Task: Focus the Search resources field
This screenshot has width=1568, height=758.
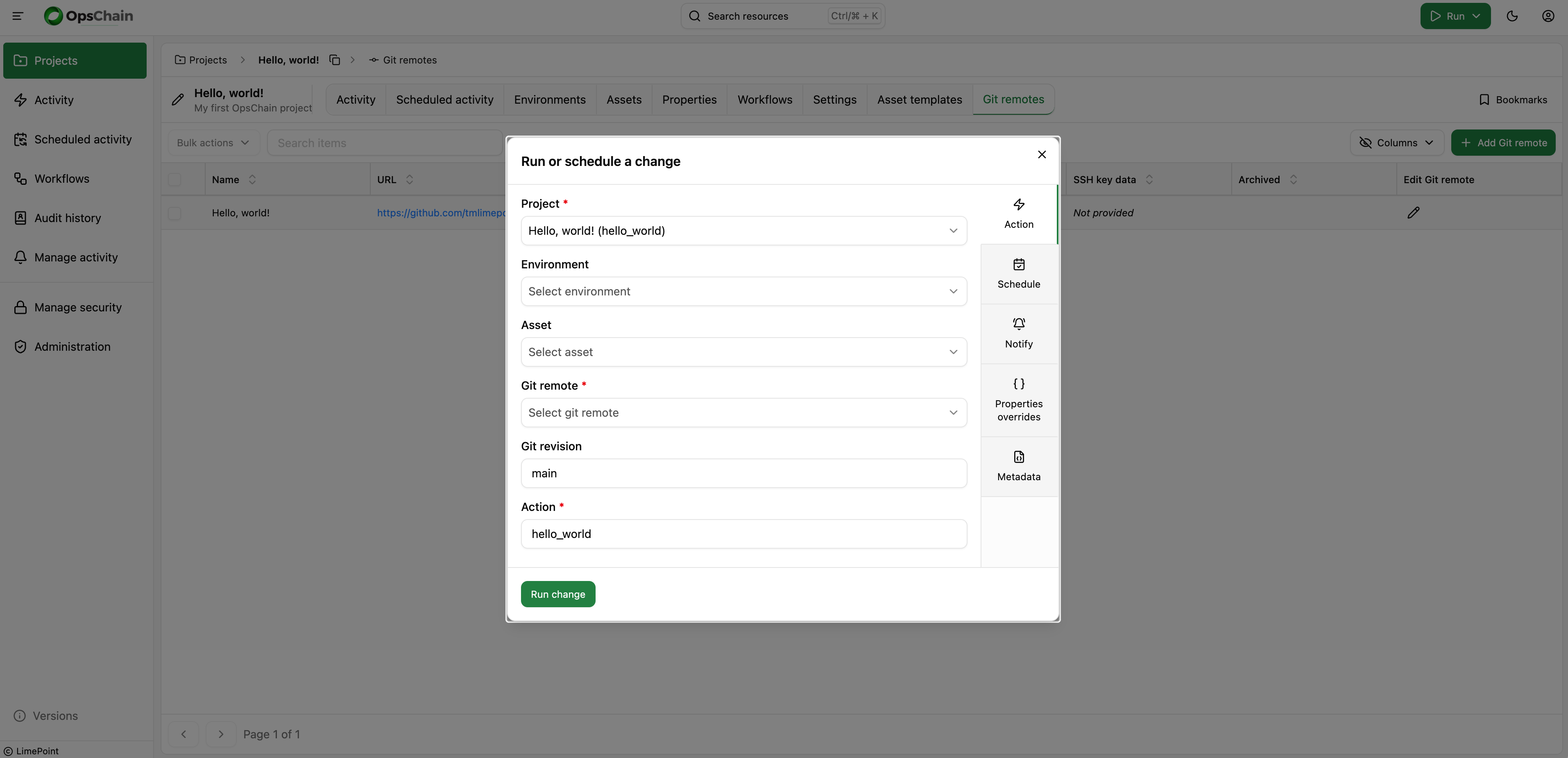Action: pyautogui.click(x=782, y=16)
